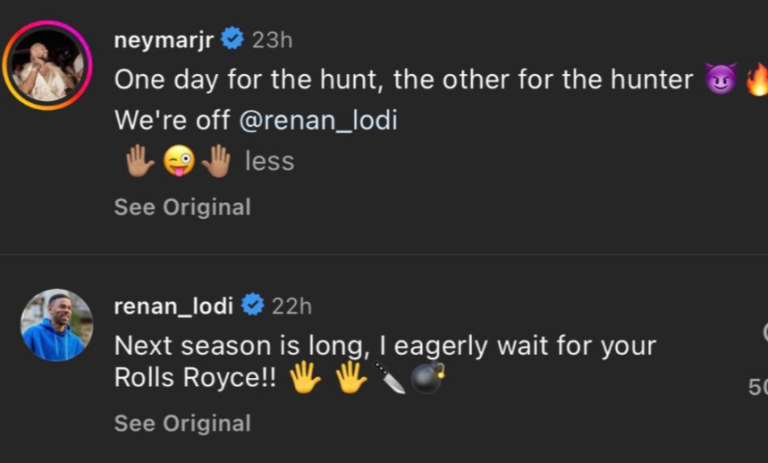The width and height of the screenshot is (768, 463).
Task: Collapse neymarjr's comment with 'less'
Action: pyautogui.click(x=269, y=161)
